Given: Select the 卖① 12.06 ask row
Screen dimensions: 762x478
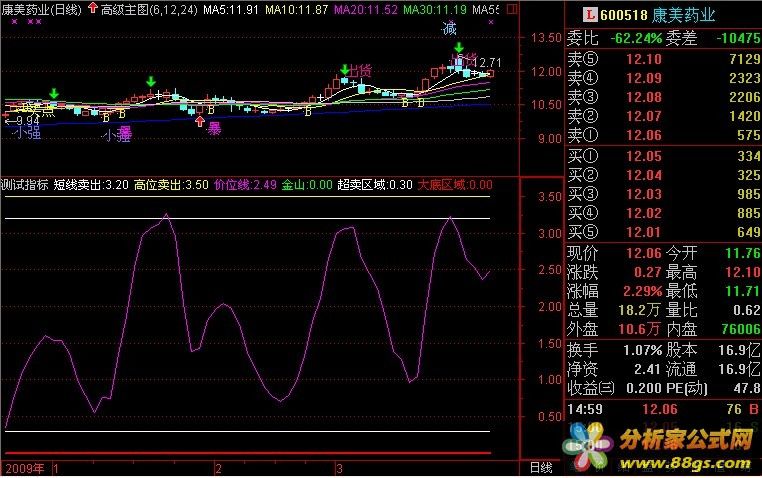Looking at the screenshot, I should pyautogui.click(x=663, y=135).
